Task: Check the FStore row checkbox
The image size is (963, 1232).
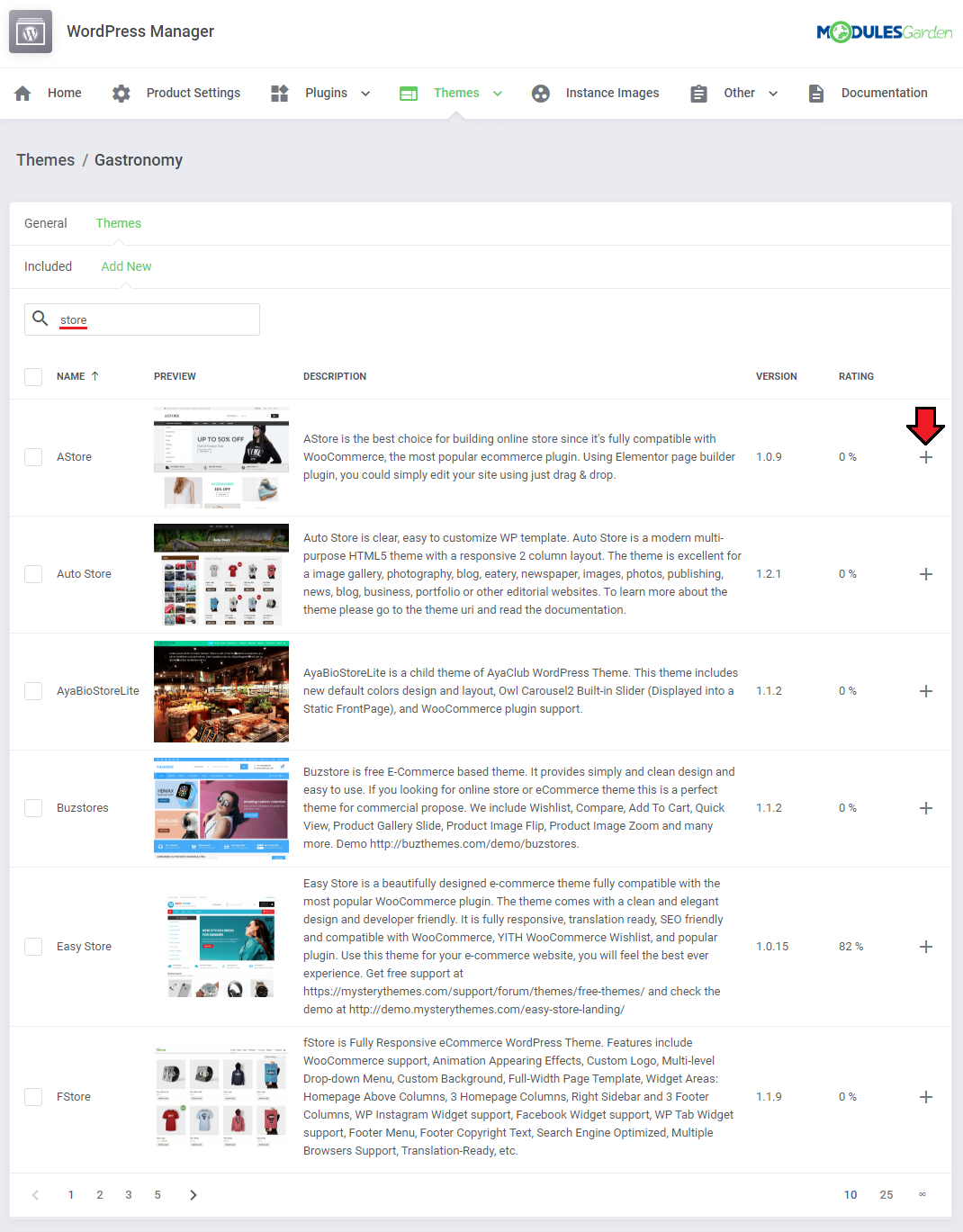Action: click(x=33, y=1097)
